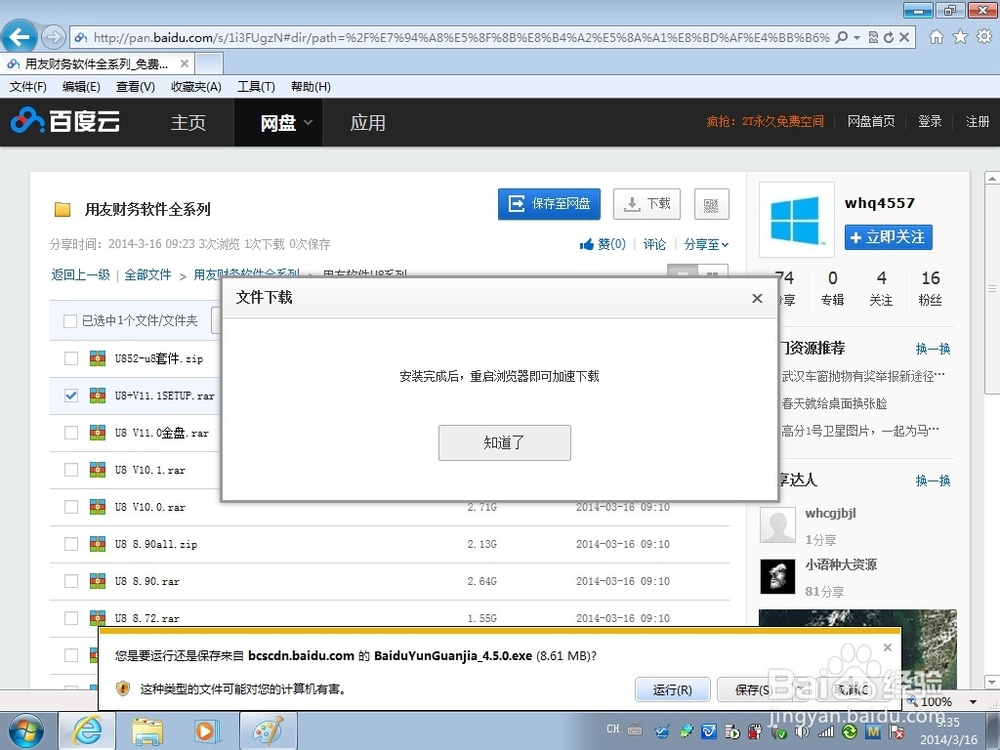This screenshot has height=750, width=1000.
Task: Open the 帮助(H) menu
Action: 311,87
